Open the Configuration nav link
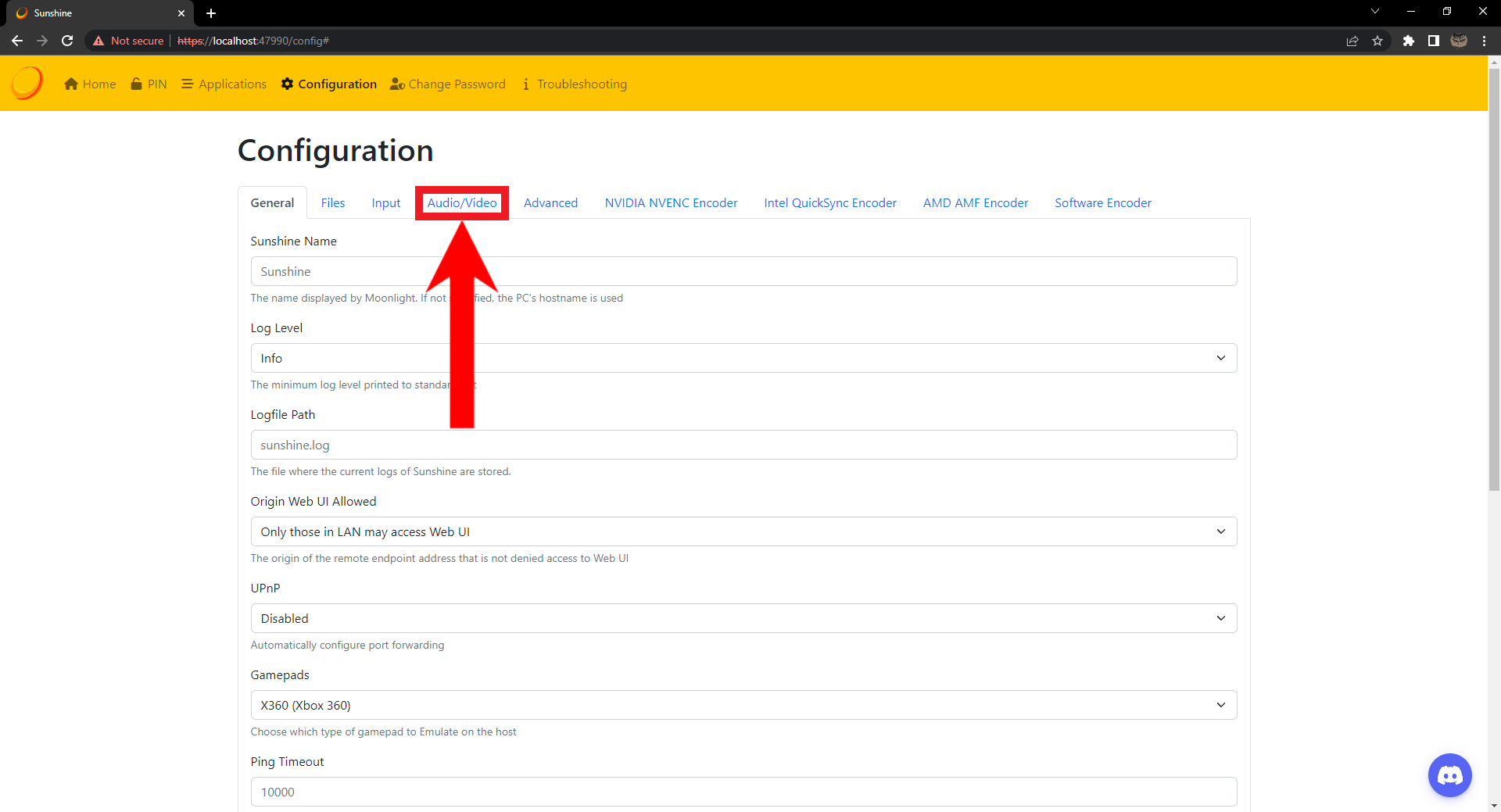Screen dimensions: 1501x812 tap(329, 84)
